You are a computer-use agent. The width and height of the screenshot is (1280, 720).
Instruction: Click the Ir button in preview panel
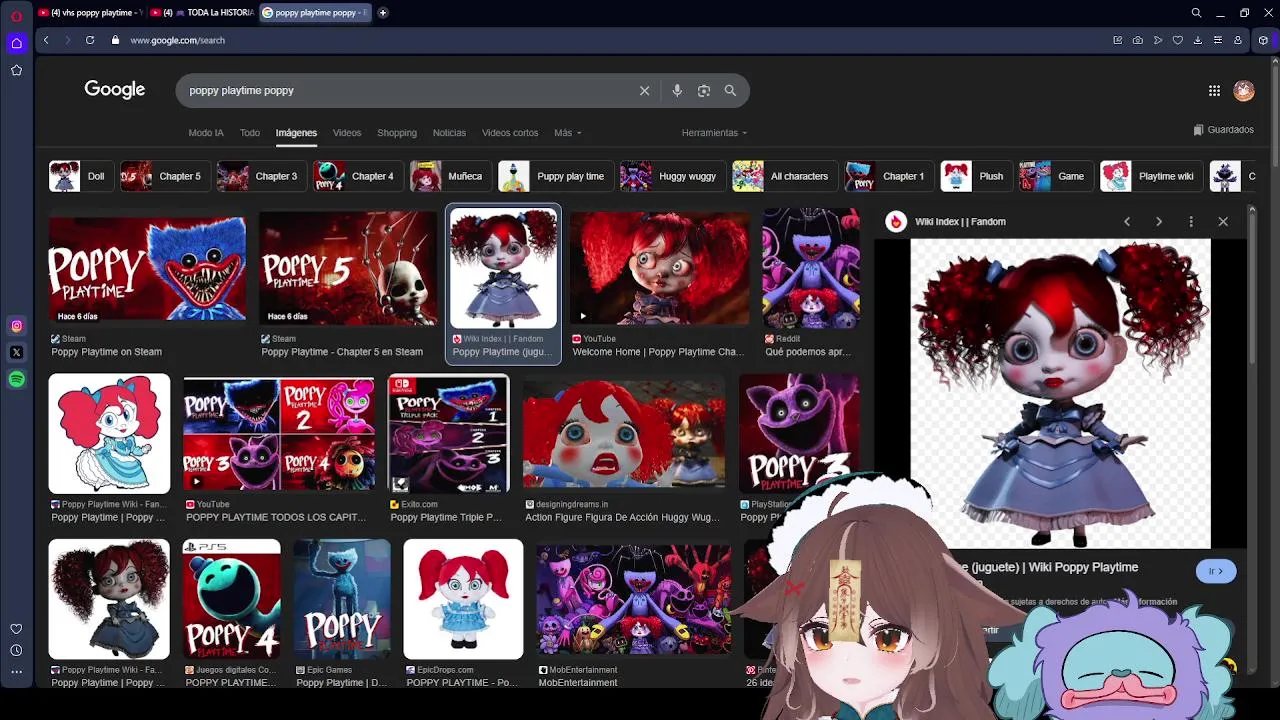click(x=1216, y=571)
